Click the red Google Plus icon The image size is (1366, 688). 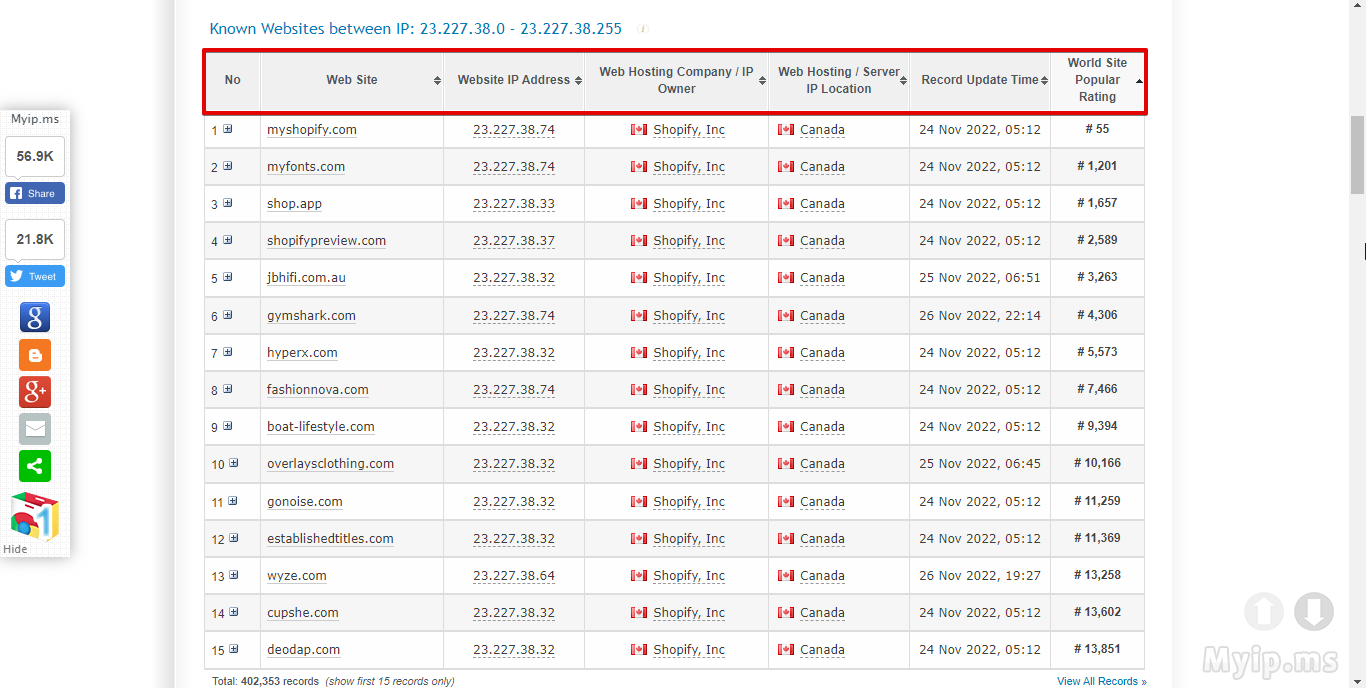point(35,392)
